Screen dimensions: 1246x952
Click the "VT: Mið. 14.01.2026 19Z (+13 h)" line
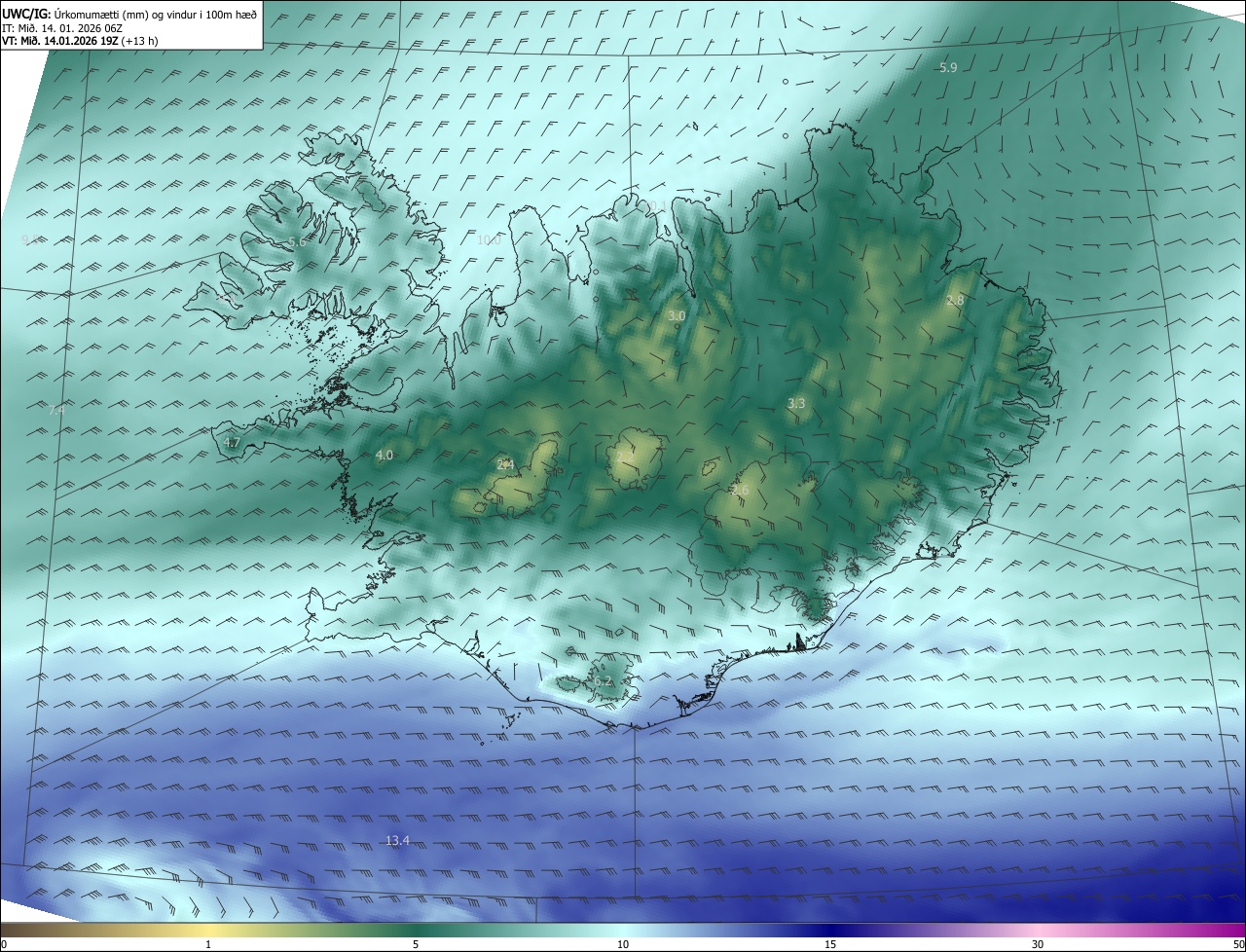[80, 41]
